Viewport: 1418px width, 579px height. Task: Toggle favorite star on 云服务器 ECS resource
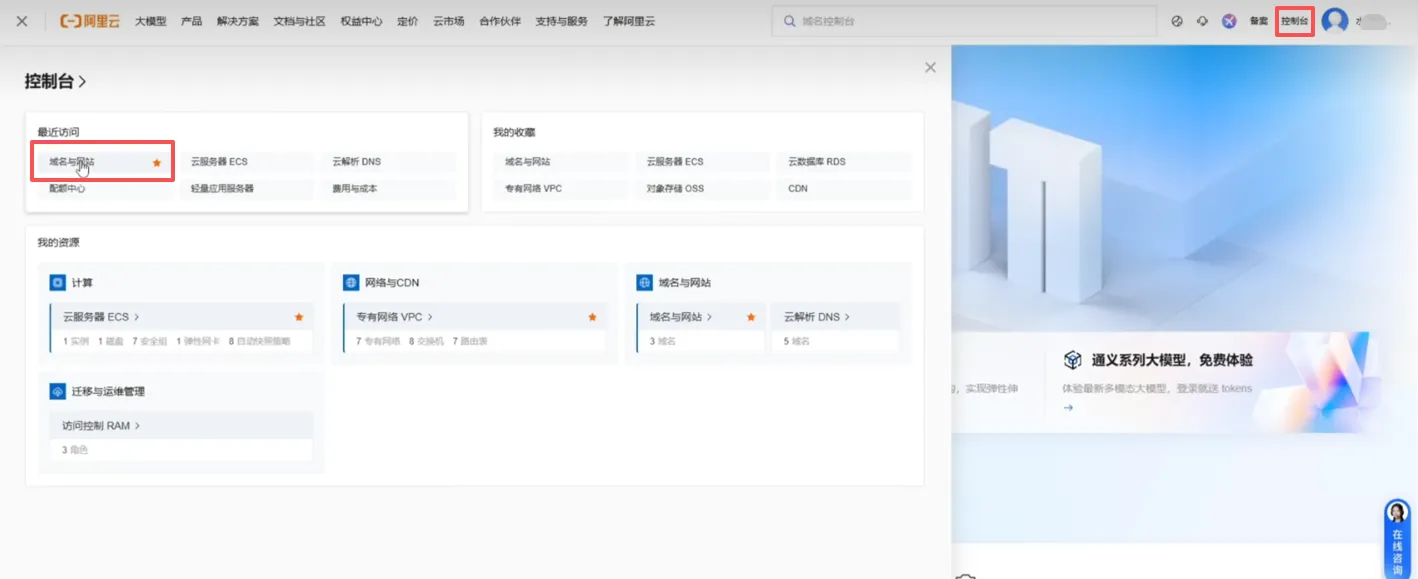[298, 317]
